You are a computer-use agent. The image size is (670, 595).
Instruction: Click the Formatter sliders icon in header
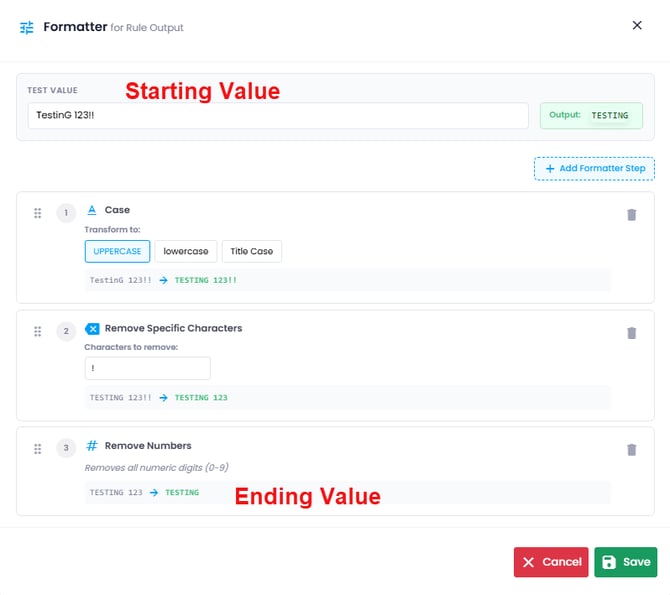[x=27, y=27]
